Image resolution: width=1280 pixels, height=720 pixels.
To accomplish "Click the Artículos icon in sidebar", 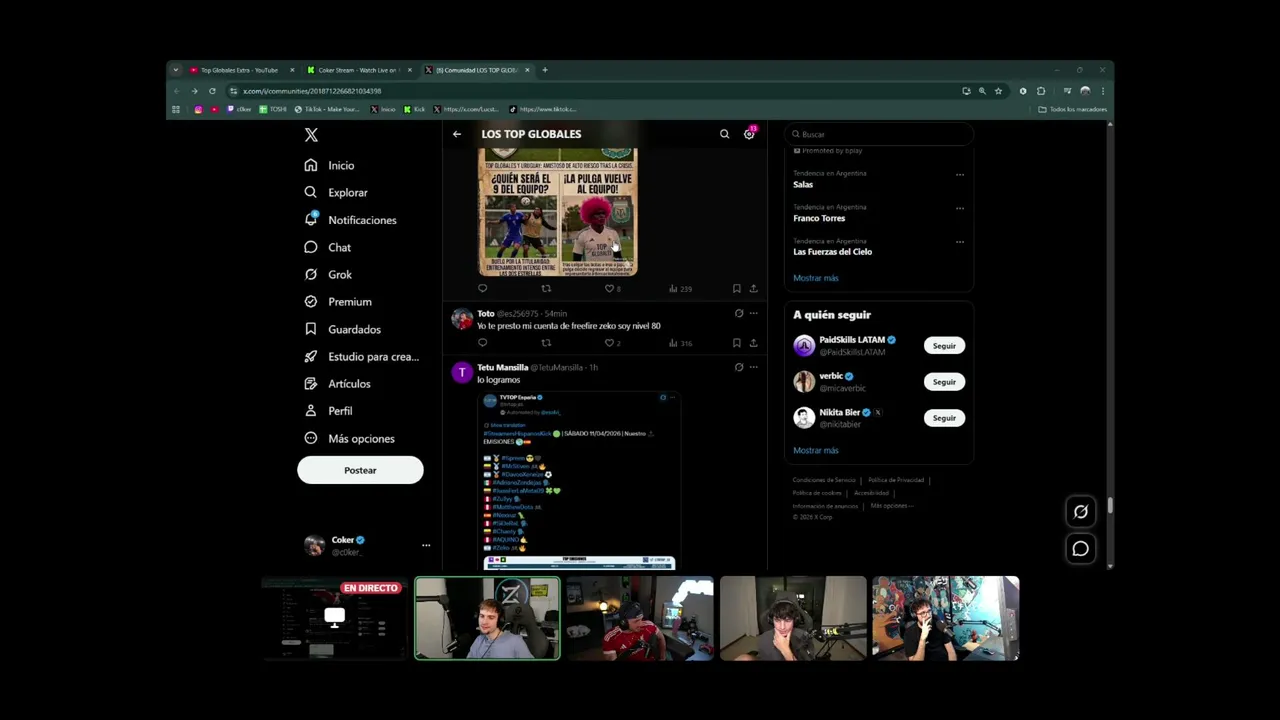I will [x=311, y=383].
